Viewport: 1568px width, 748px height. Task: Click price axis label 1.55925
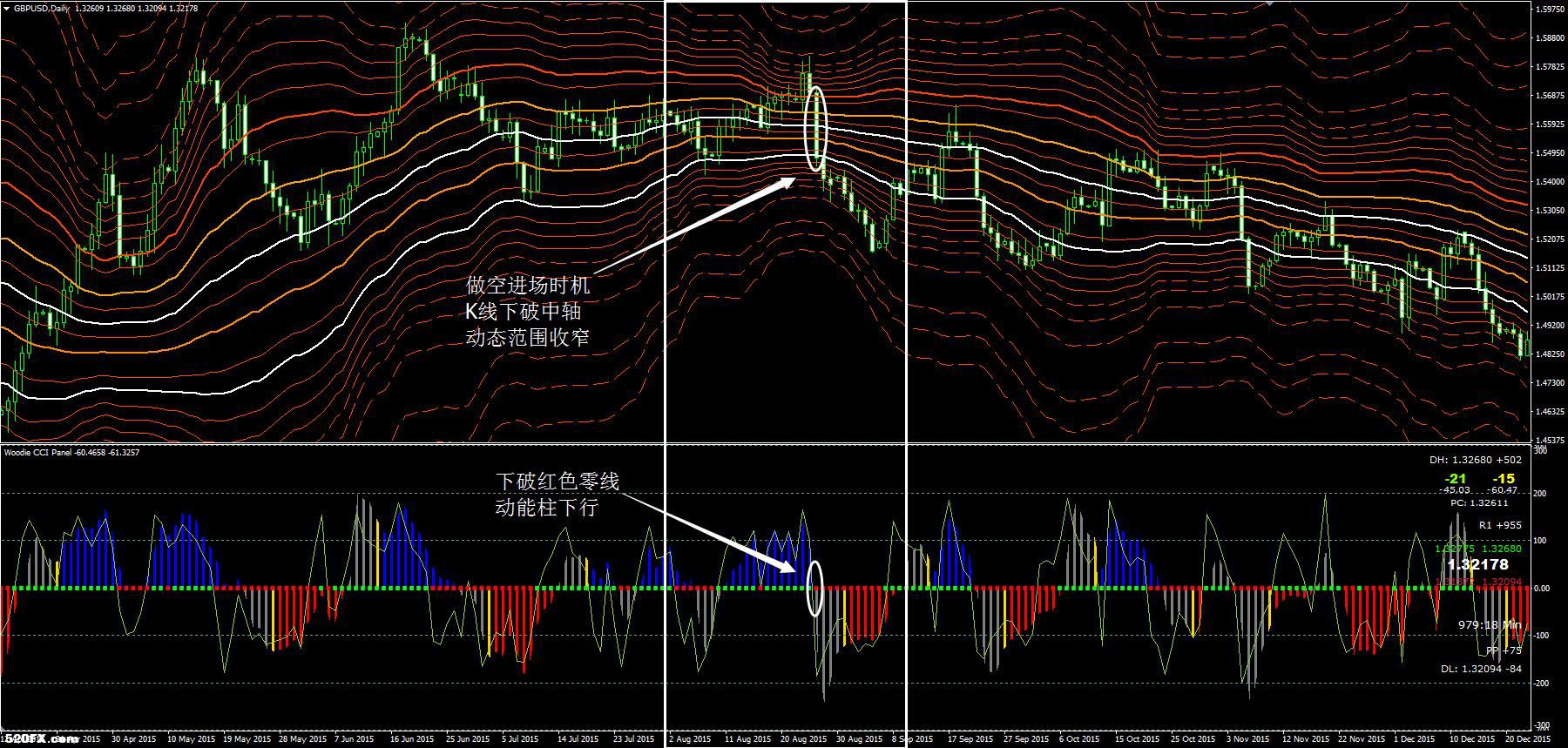click(x=1550, y=125)
